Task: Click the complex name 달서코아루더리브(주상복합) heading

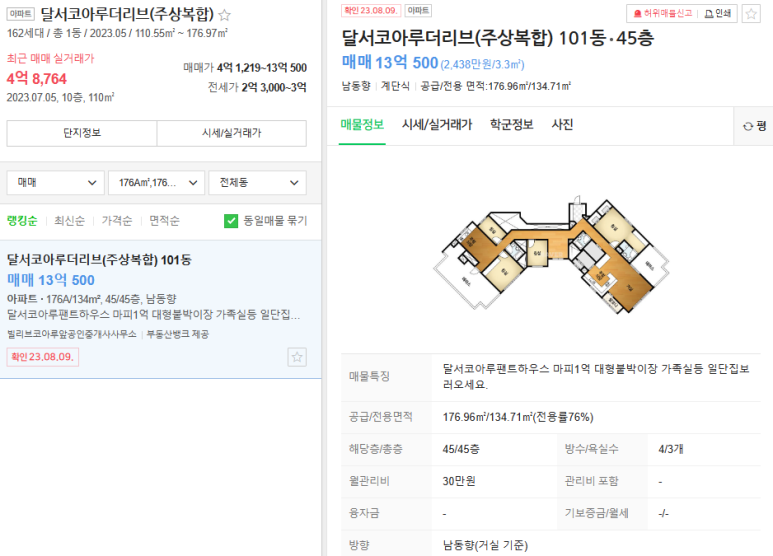Action: tap(127, 14)
